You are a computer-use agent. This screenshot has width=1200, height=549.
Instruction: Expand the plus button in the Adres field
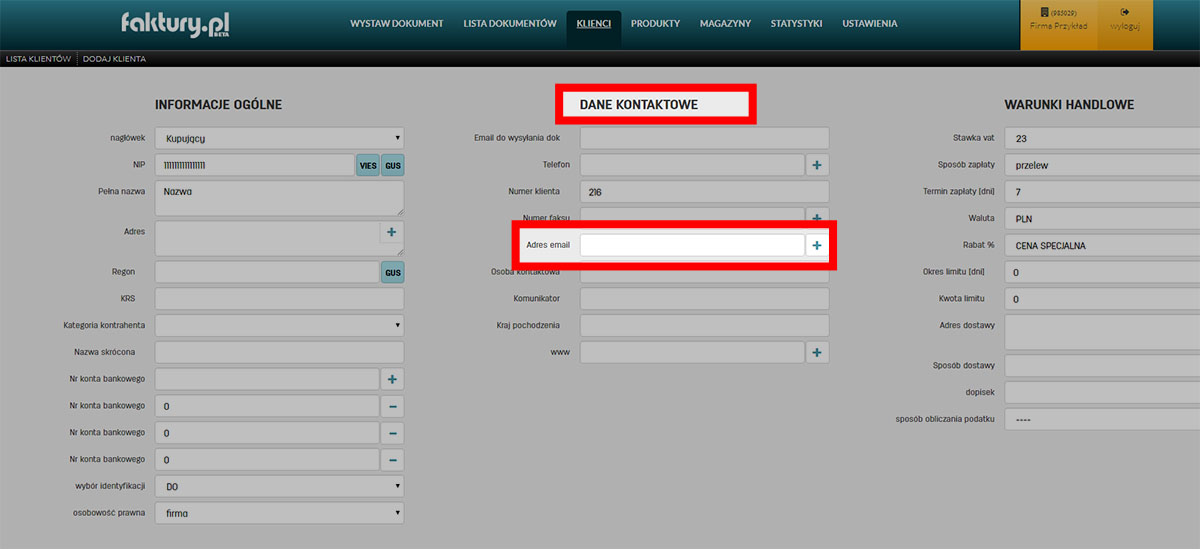(391, 232)
